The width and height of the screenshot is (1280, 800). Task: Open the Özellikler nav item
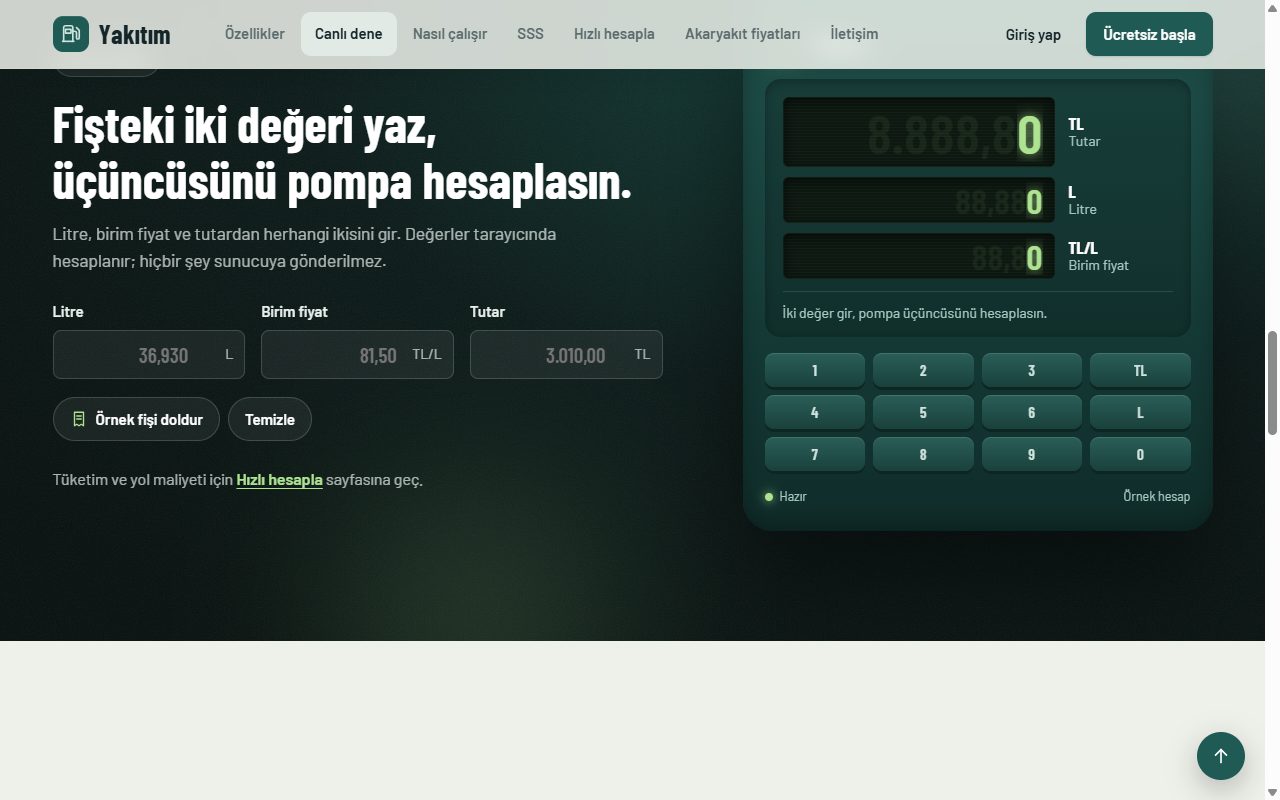coord(254,34)
